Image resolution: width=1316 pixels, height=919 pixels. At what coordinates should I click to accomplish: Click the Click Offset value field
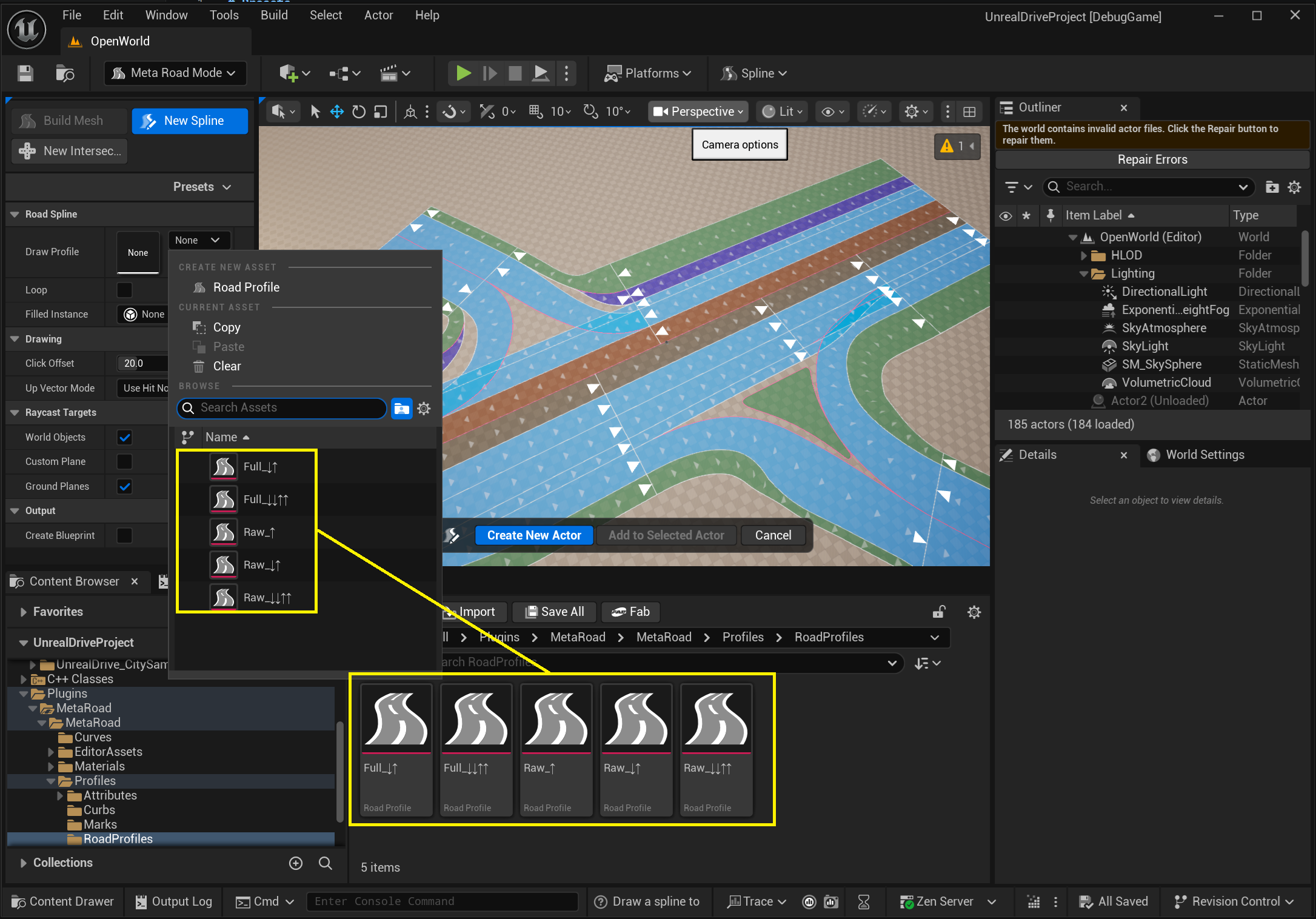click(142, 363)
